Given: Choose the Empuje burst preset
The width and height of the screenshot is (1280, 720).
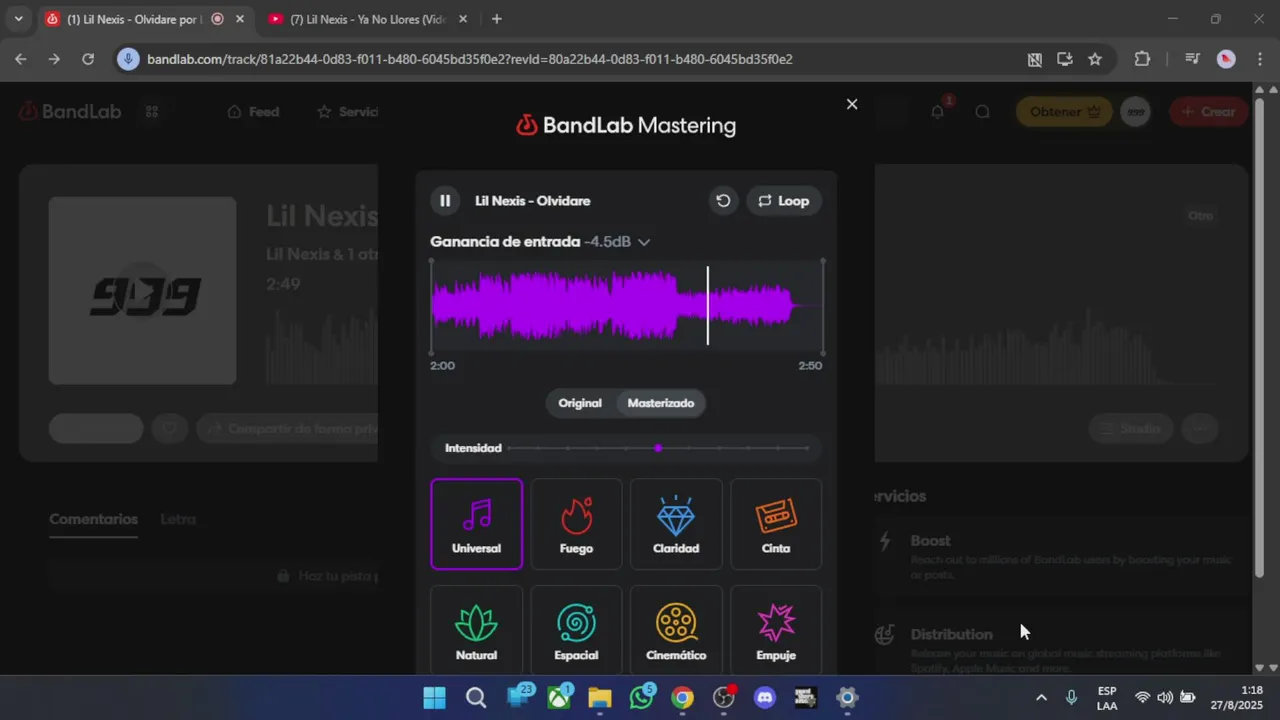Looking at the screenshot, I should 776,631.
